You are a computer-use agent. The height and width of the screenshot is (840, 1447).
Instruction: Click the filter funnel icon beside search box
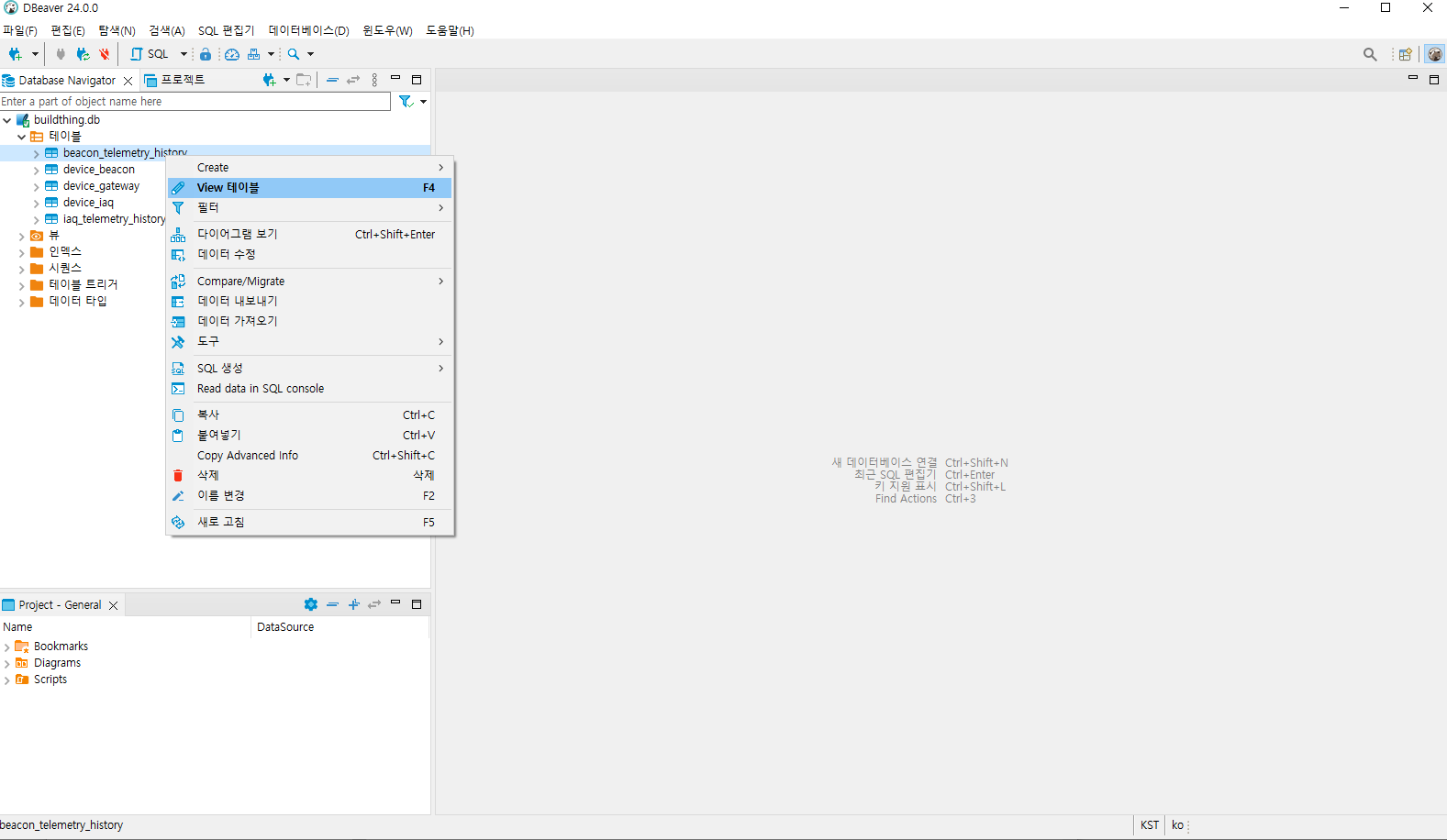(406, 102)
